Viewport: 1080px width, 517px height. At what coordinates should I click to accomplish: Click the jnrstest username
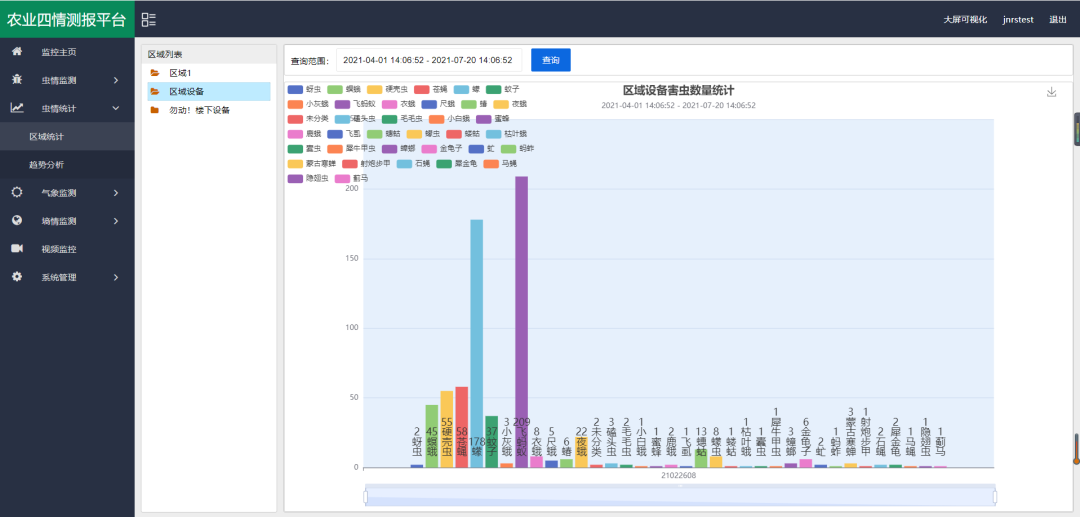(x=1018, y=20)
